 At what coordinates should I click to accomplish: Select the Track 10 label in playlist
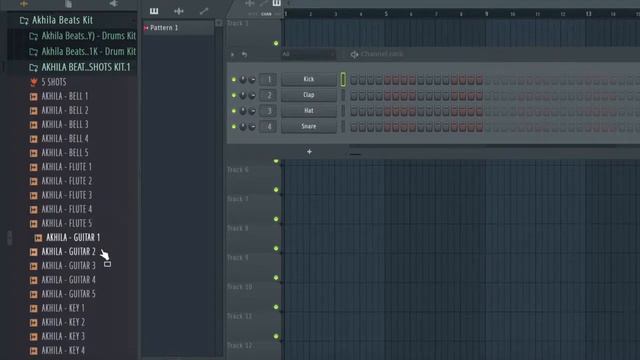pyautogui.click(x=240, y=287)
